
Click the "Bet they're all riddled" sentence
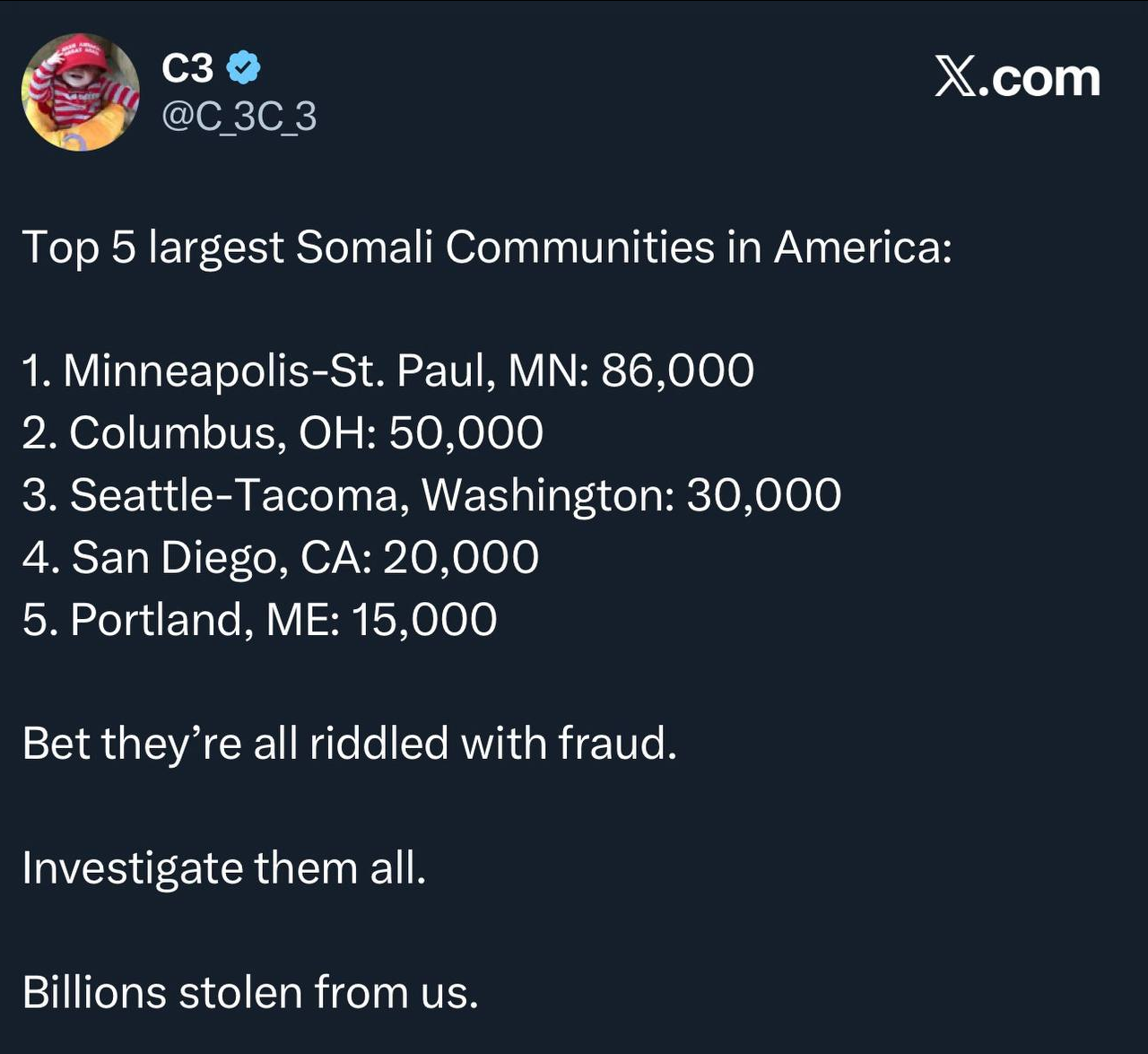pos(349,744)
